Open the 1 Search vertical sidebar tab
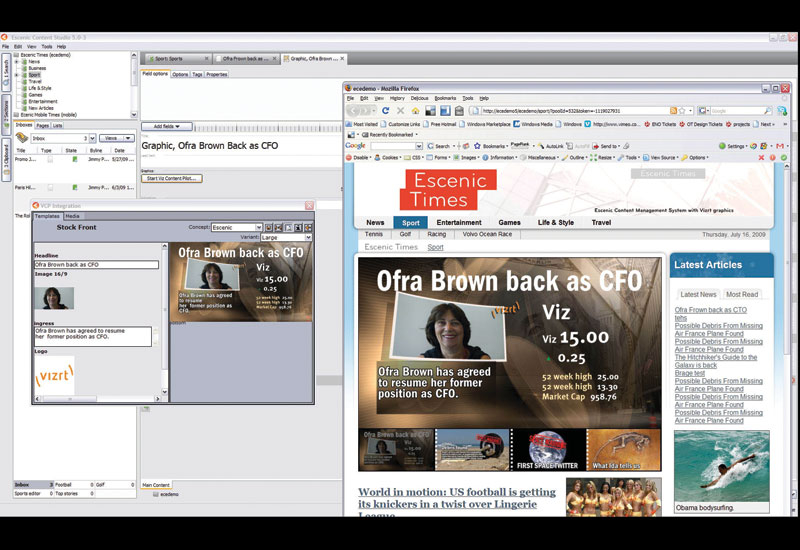The width and height of the screenshot is (800, 550). (6, 72)
